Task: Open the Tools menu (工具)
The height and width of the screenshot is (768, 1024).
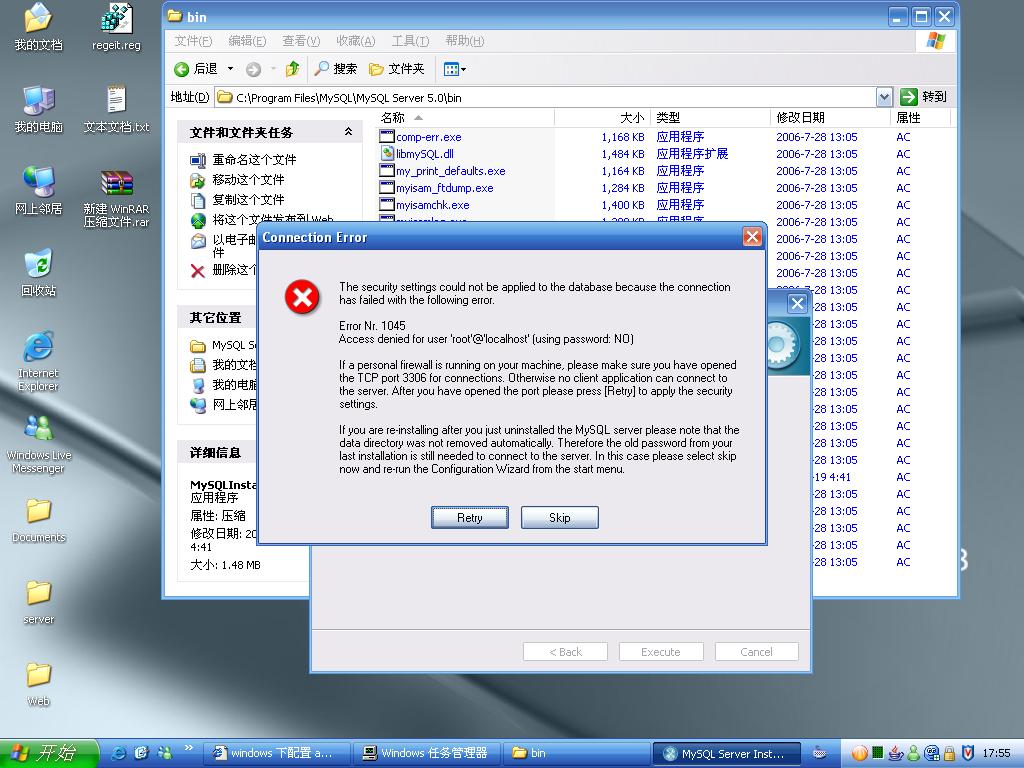Action: (x=410, y=41)
